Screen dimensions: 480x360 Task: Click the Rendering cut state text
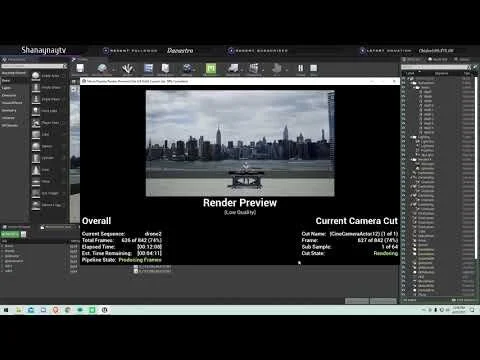pos(386,253)
